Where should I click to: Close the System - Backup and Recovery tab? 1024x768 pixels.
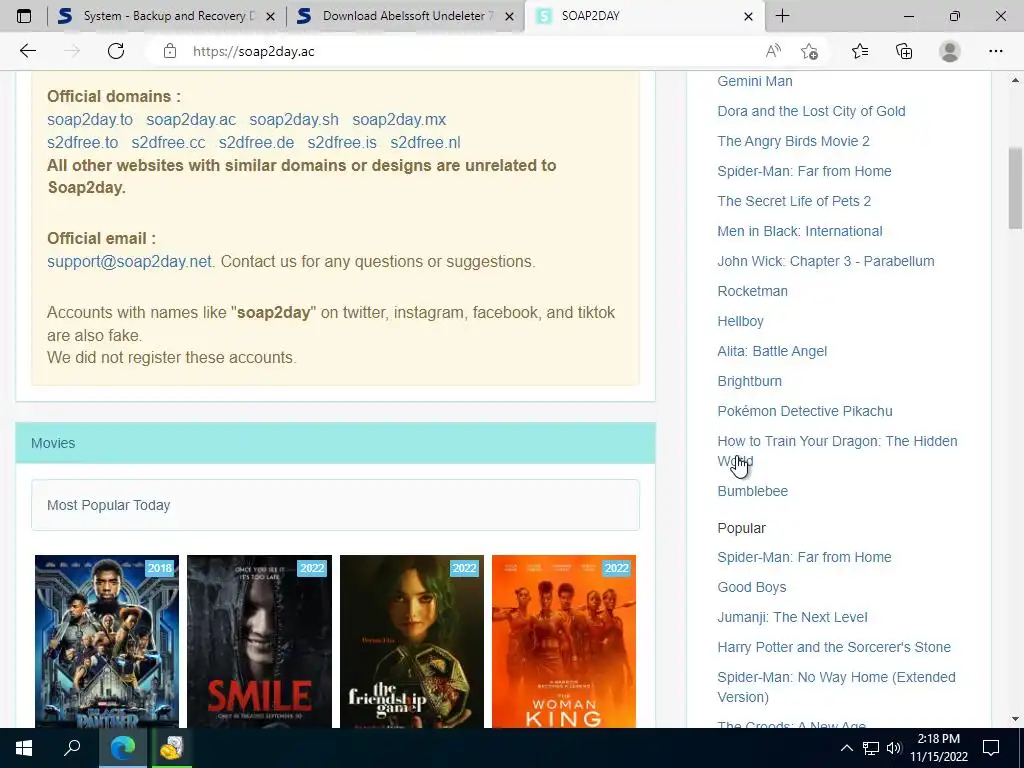pyautogui.click(x=271, y=16)
